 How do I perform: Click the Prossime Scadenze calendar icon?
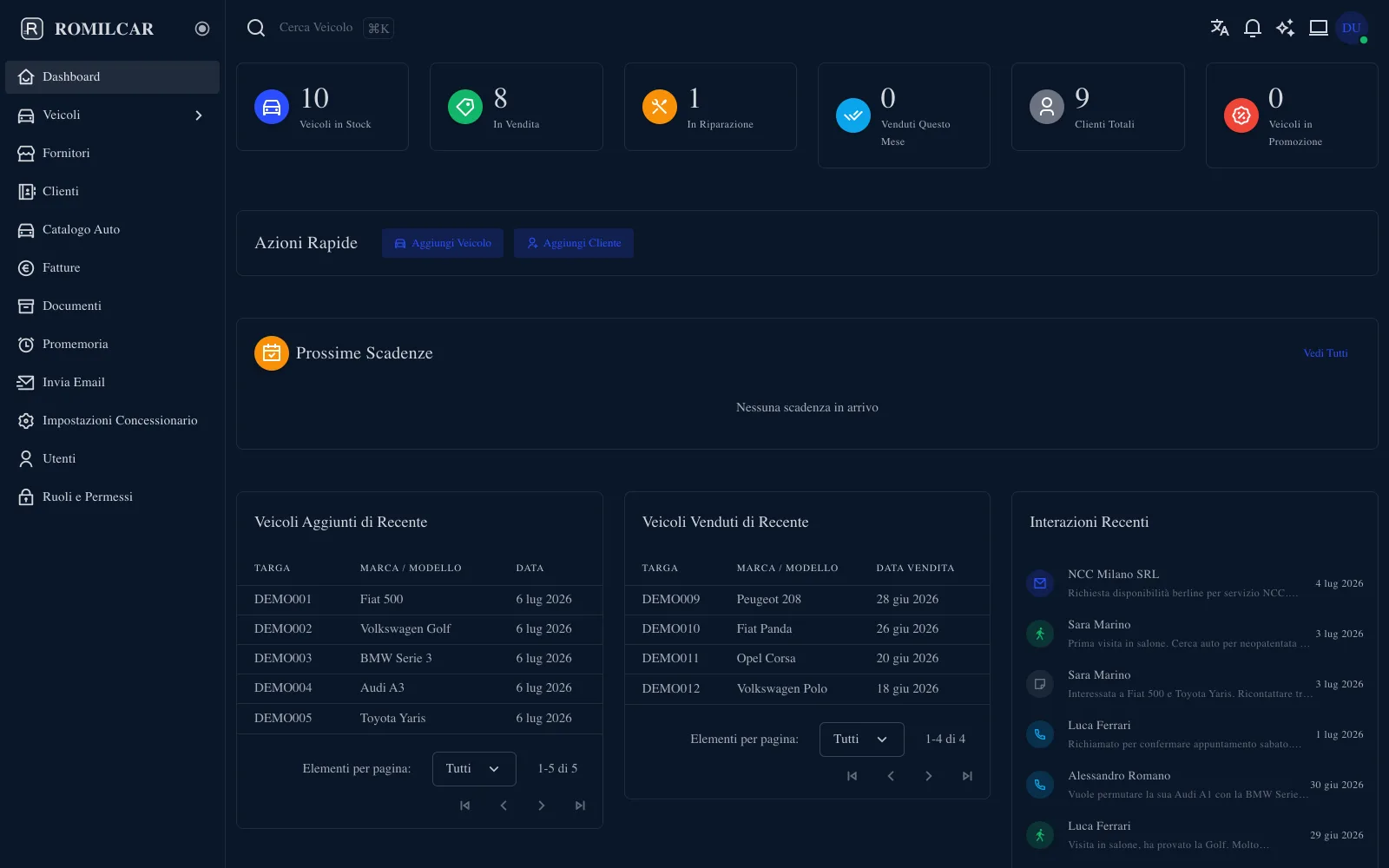(x=272, y=353)
